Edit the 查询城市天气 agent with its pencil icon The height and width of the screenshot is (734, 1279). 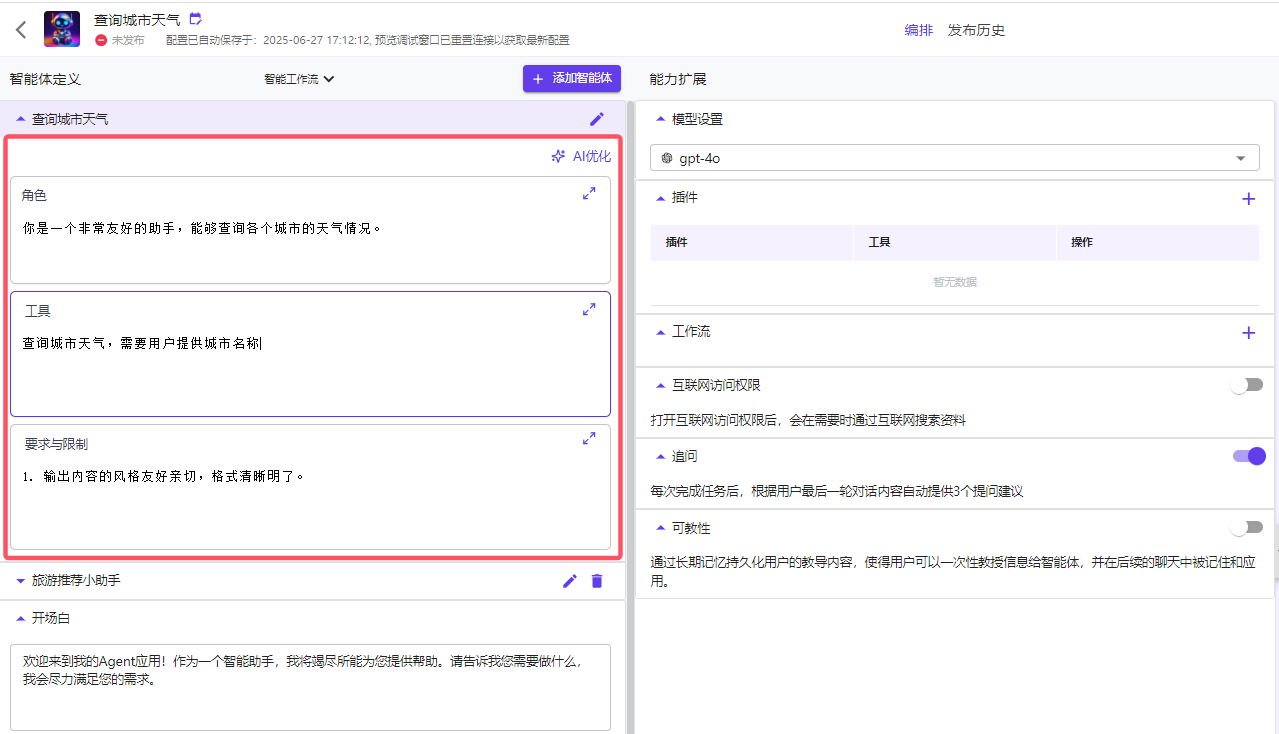(597, 119)
